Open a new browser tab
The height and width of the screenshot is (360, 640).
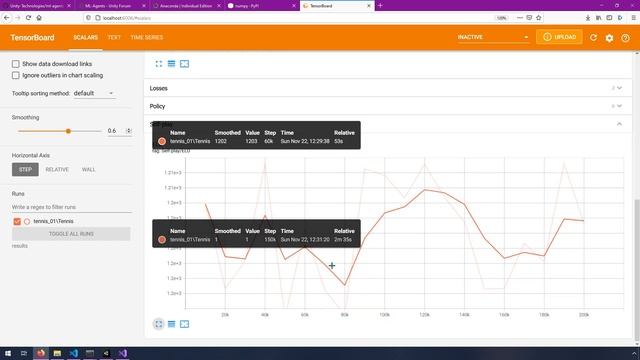point(380,6)
